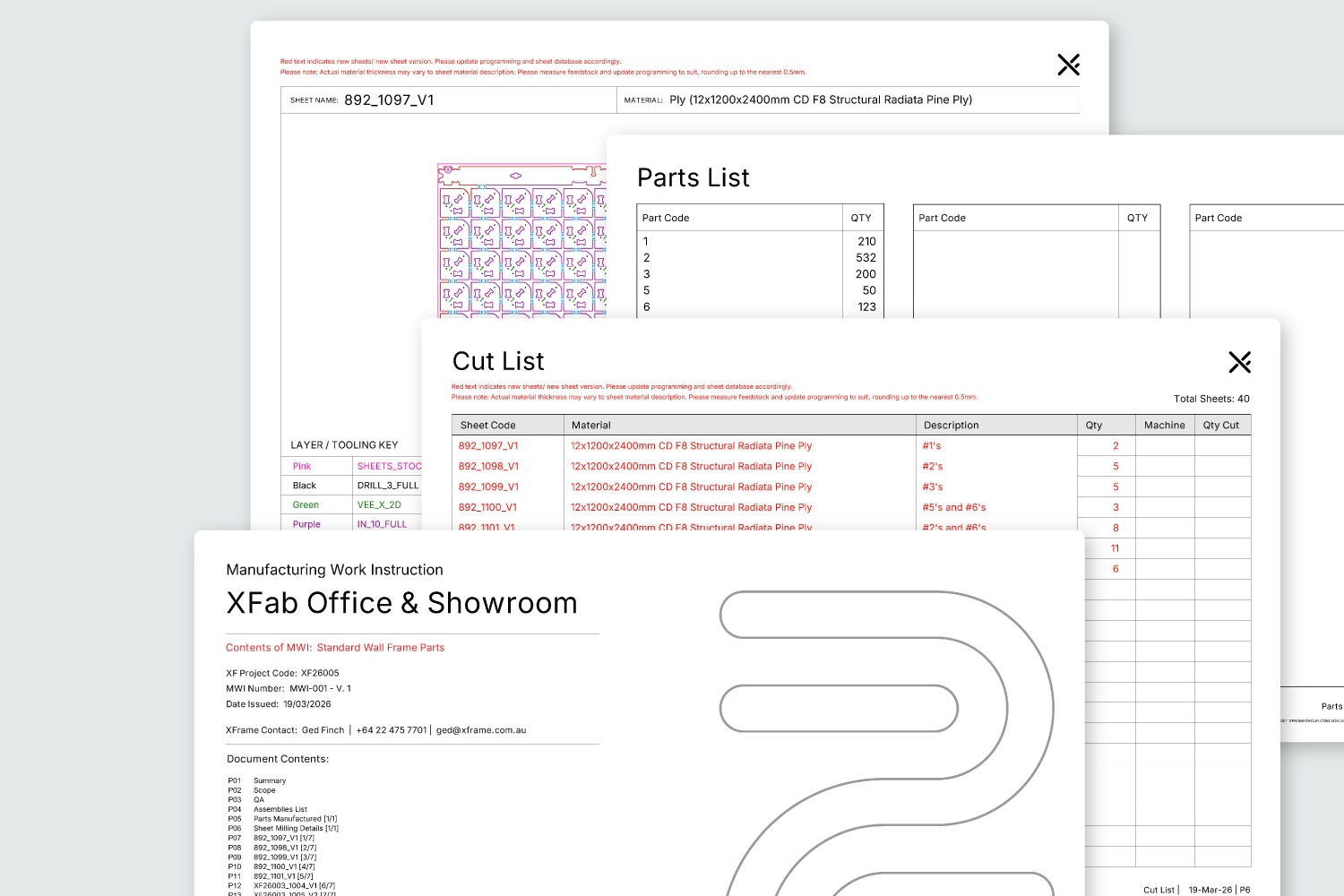Click the red "Contents of MWI: Standard Wall Frame Parts" line
Screen dimensions: 1344x896
click(x=335, y=648)
